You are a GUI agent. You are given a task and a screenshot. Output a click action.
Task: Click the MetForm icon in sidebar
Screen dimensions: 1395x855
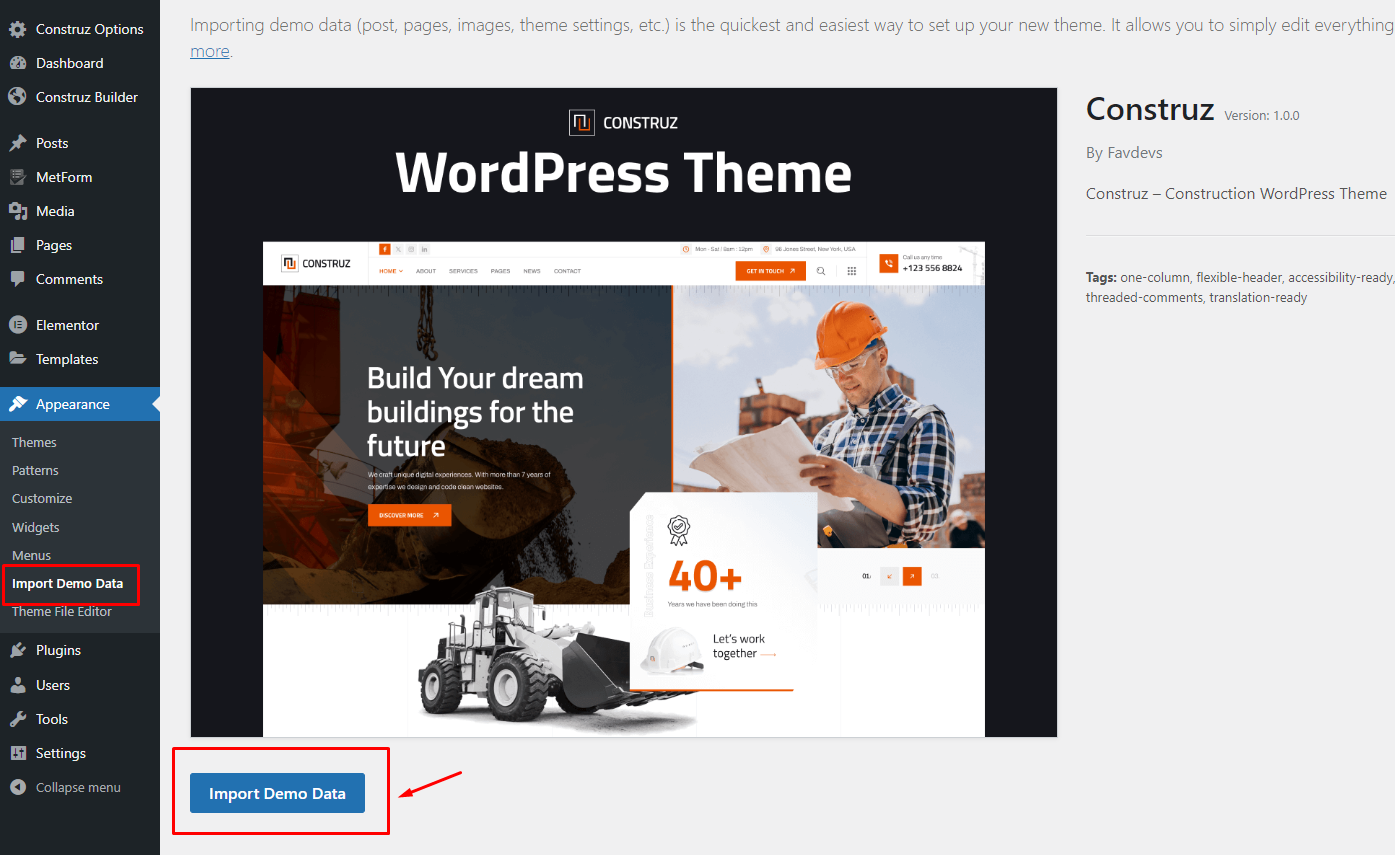tap(17, 177)
